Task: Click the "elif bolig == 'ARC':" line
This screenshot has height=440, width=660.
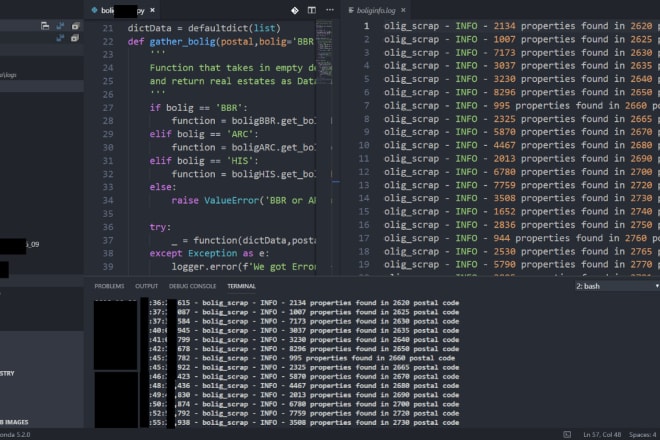Action: (204, 134)
